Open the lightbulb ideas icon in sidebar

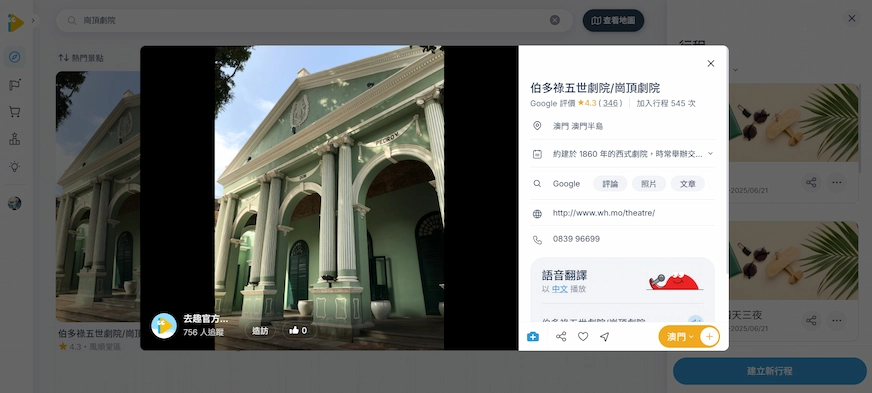14,166
